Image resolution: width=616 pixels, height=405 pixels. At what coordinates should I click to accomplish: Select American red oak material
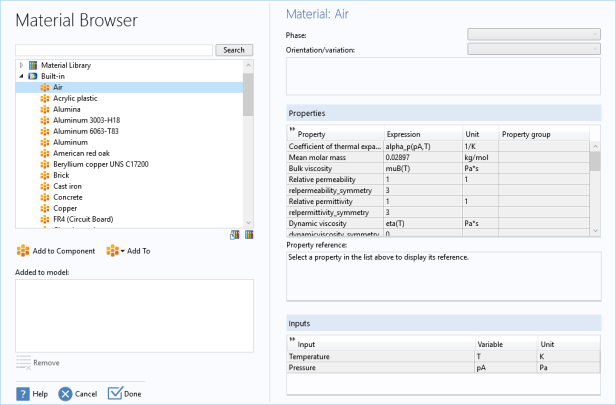point(83,153)
